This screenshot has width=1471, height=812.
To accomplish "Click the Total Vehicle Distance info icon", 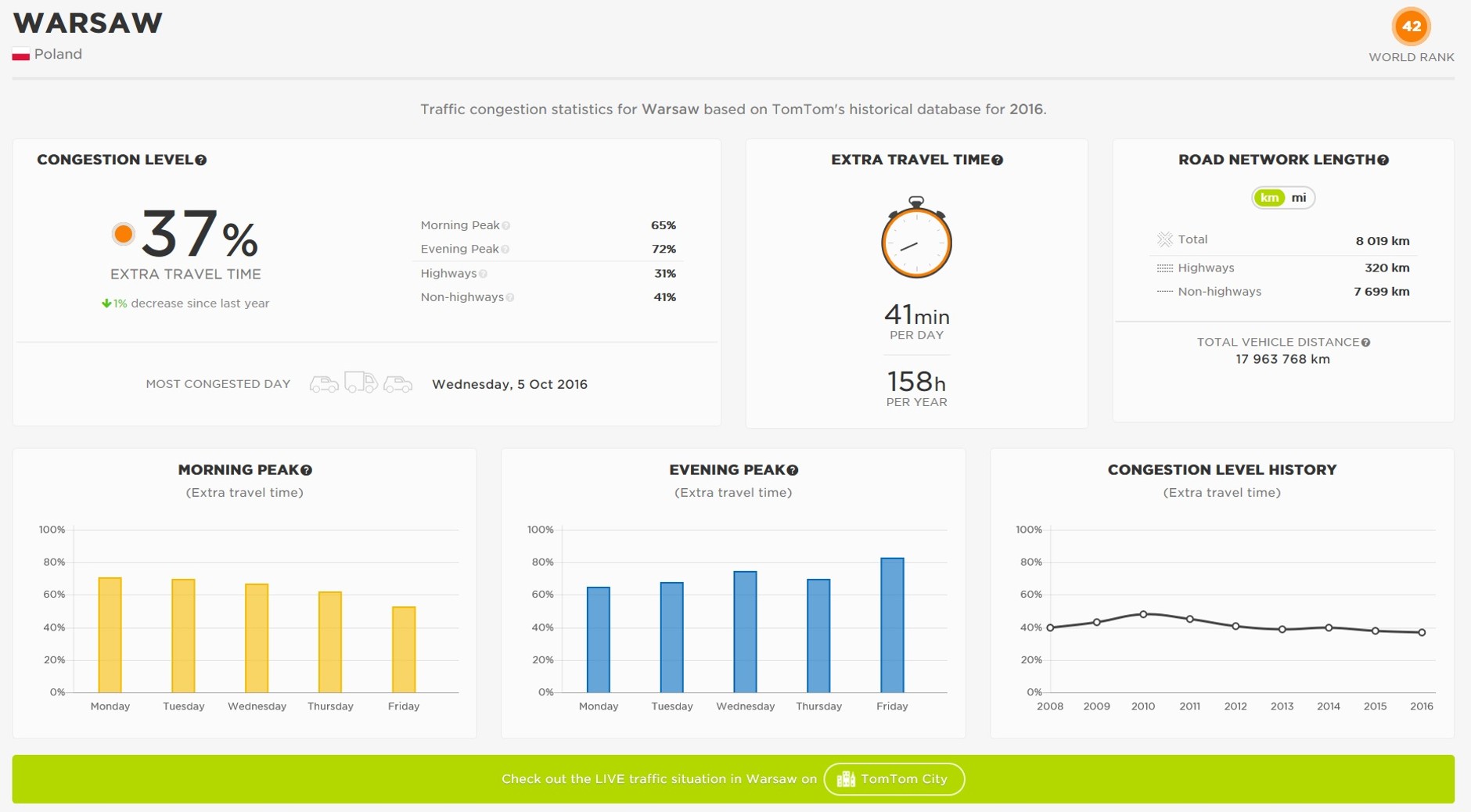I will [1365, 343].
